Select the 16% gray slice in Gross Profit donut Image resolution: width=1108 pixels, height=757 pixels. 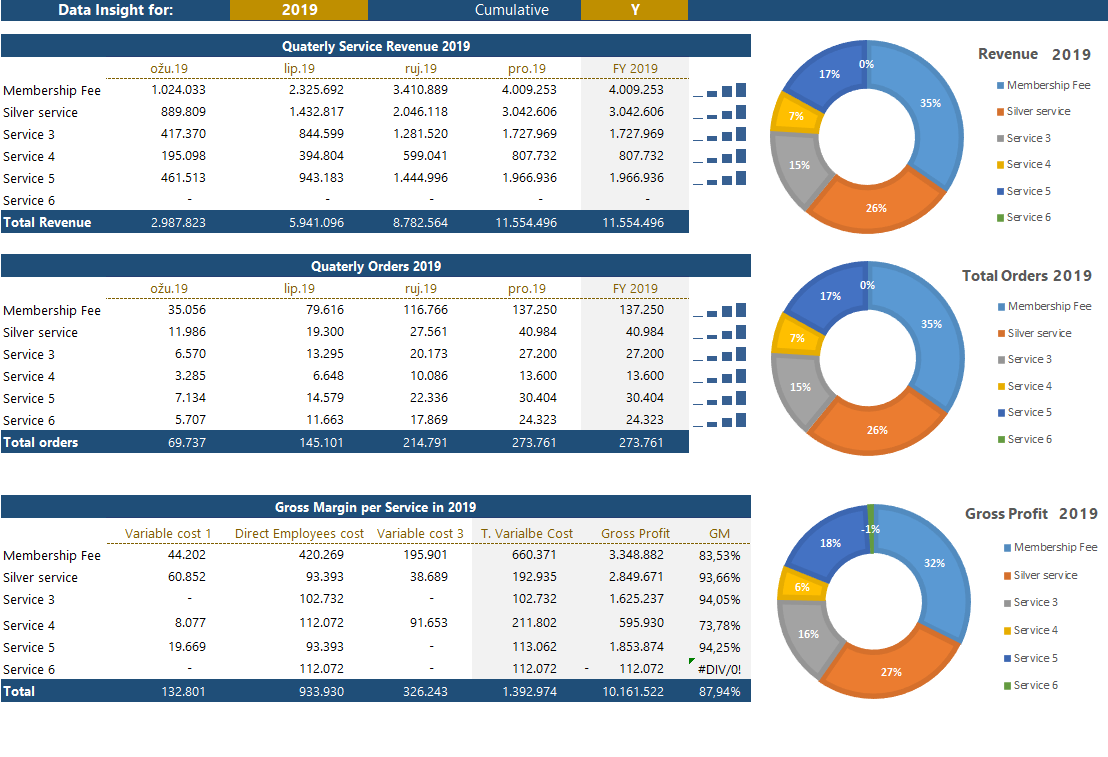point(806,633)
